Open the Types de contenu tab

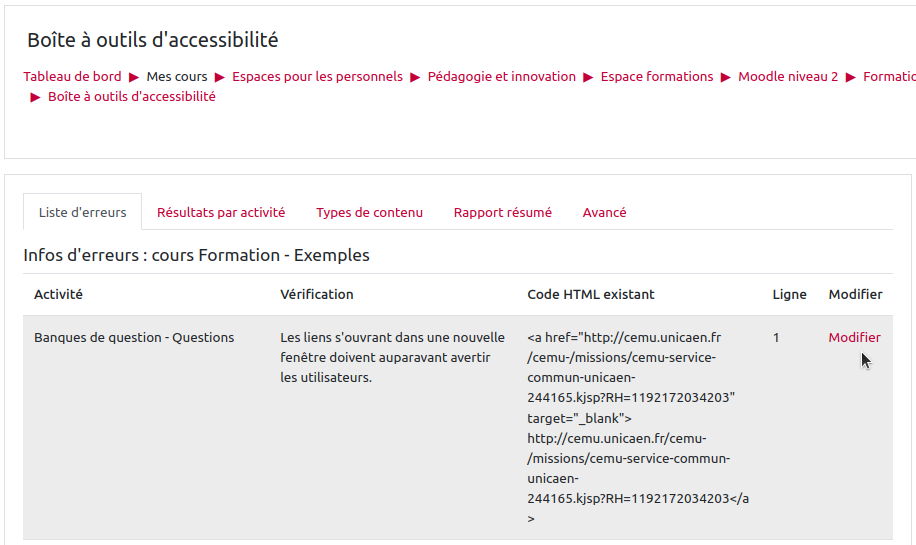(369, 212)
